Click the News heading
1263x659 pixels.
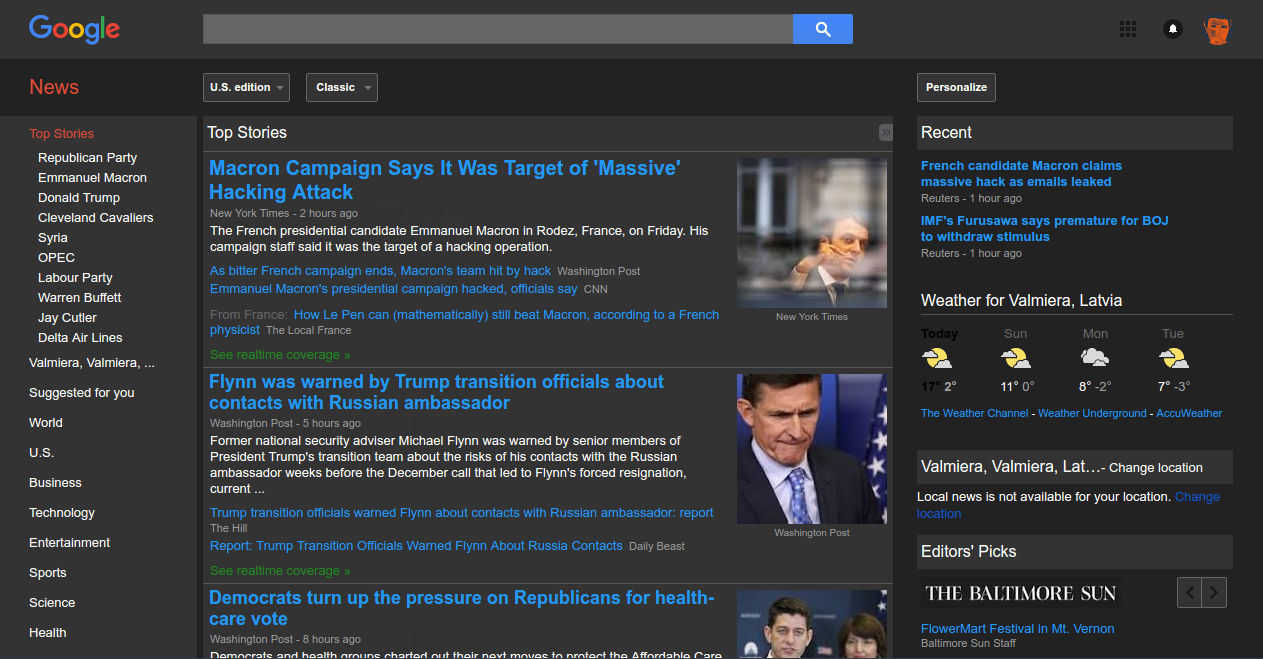pyautogui.click(x=54, y=87)
